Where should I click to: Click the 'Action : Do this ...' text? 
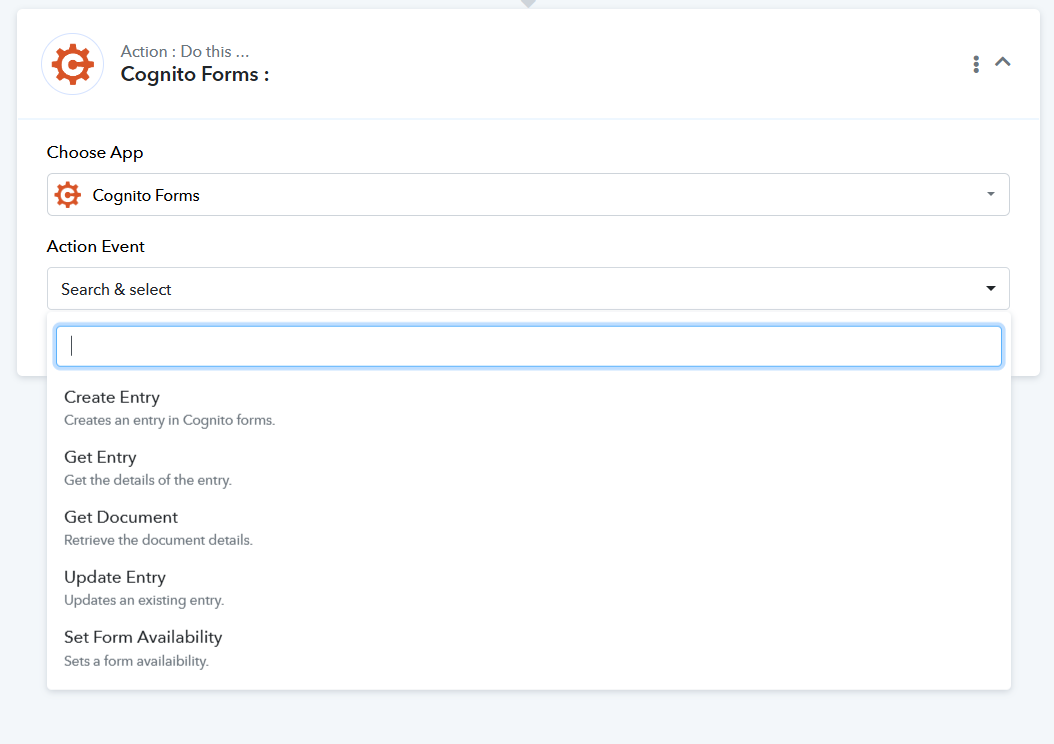coord(185,52)
